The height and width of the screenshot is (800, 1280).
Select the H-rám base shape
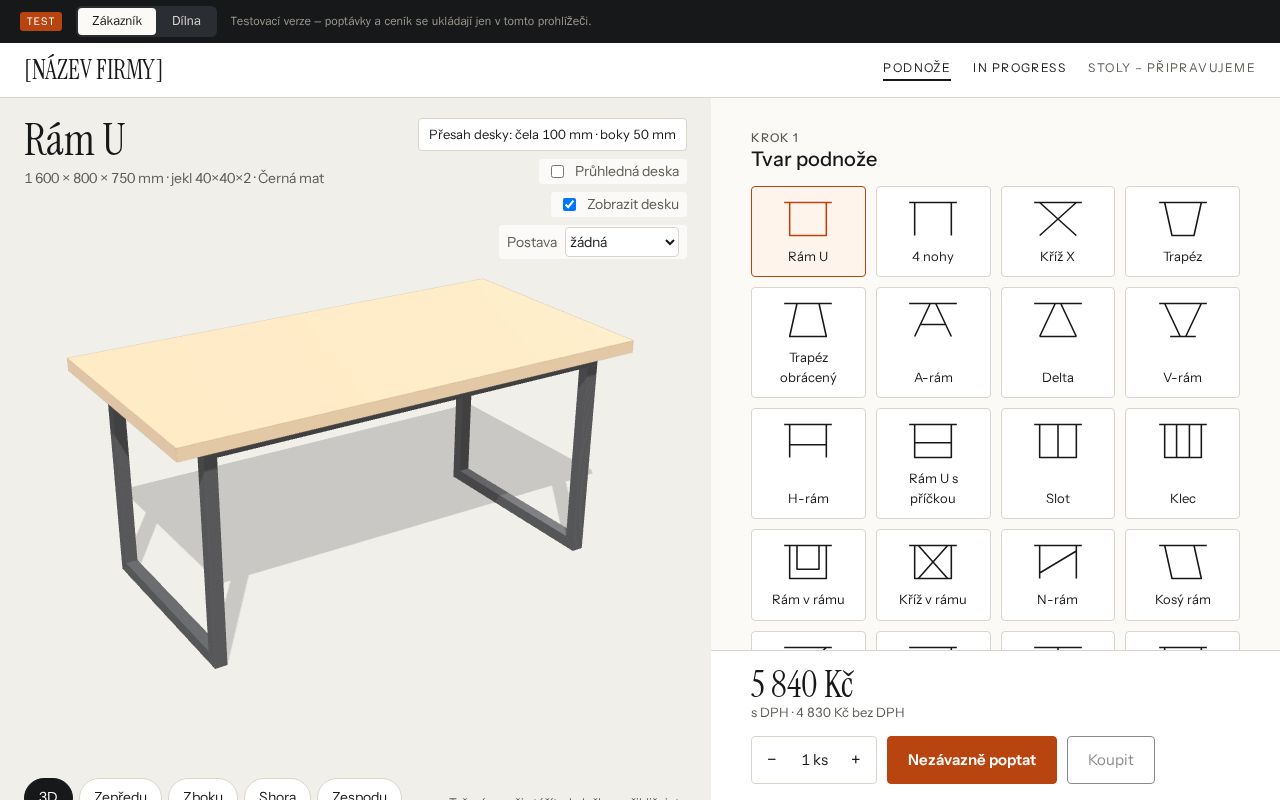(x=808, y=463)
